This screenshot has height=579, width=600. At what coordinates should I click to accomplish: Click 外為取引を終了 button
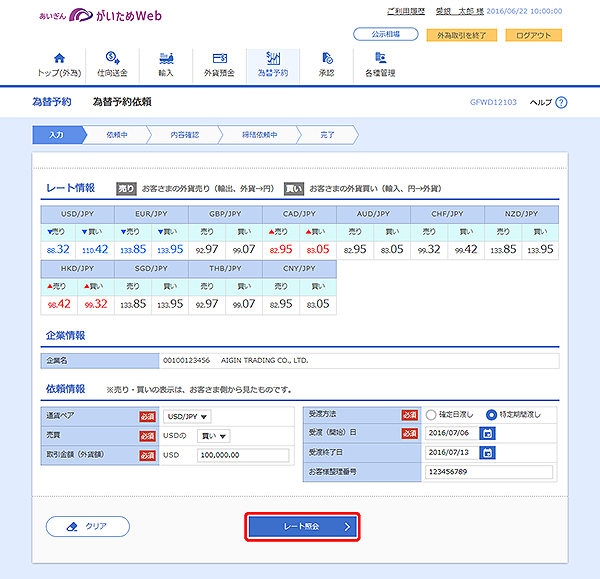461,35
